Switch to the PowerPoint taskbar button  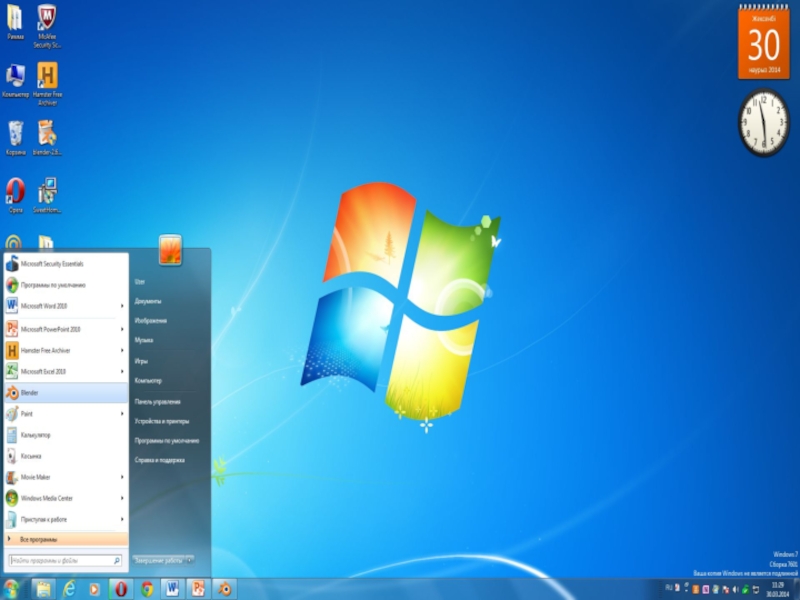pyautogui.click(x=198, y=589)
